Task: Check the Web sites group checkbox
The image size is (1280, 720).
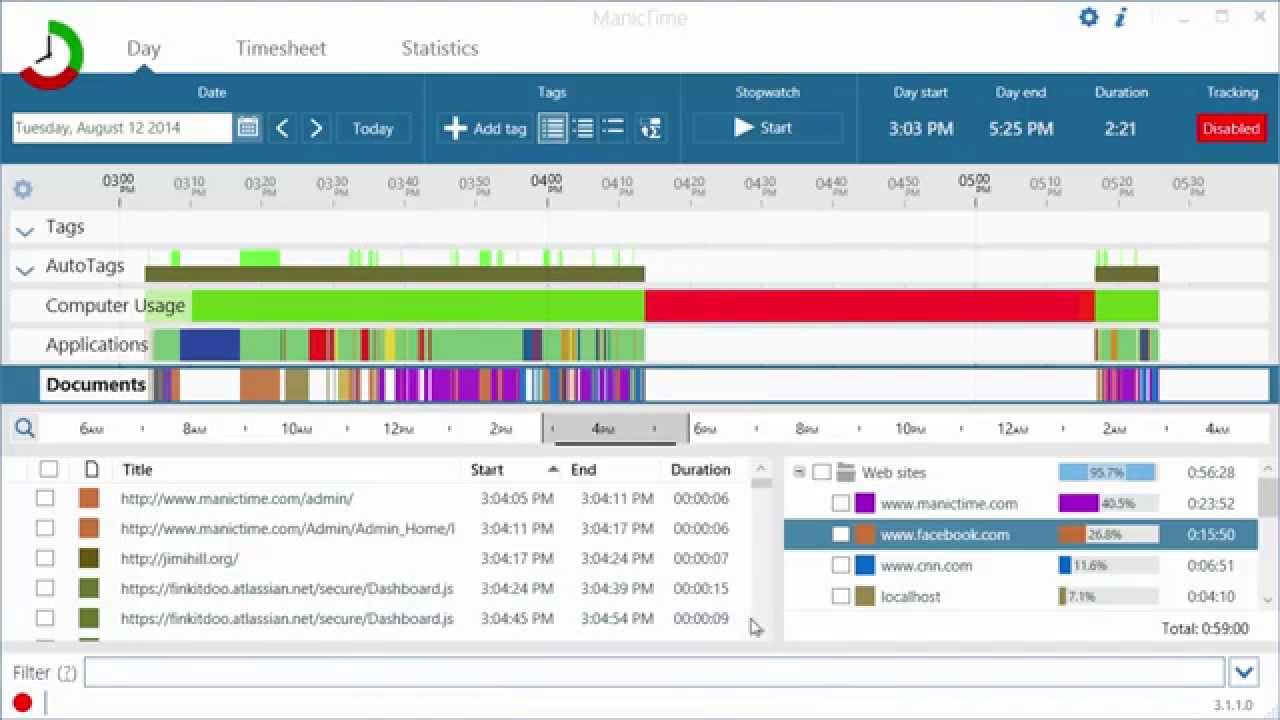Action: click(x=822, y=472)
